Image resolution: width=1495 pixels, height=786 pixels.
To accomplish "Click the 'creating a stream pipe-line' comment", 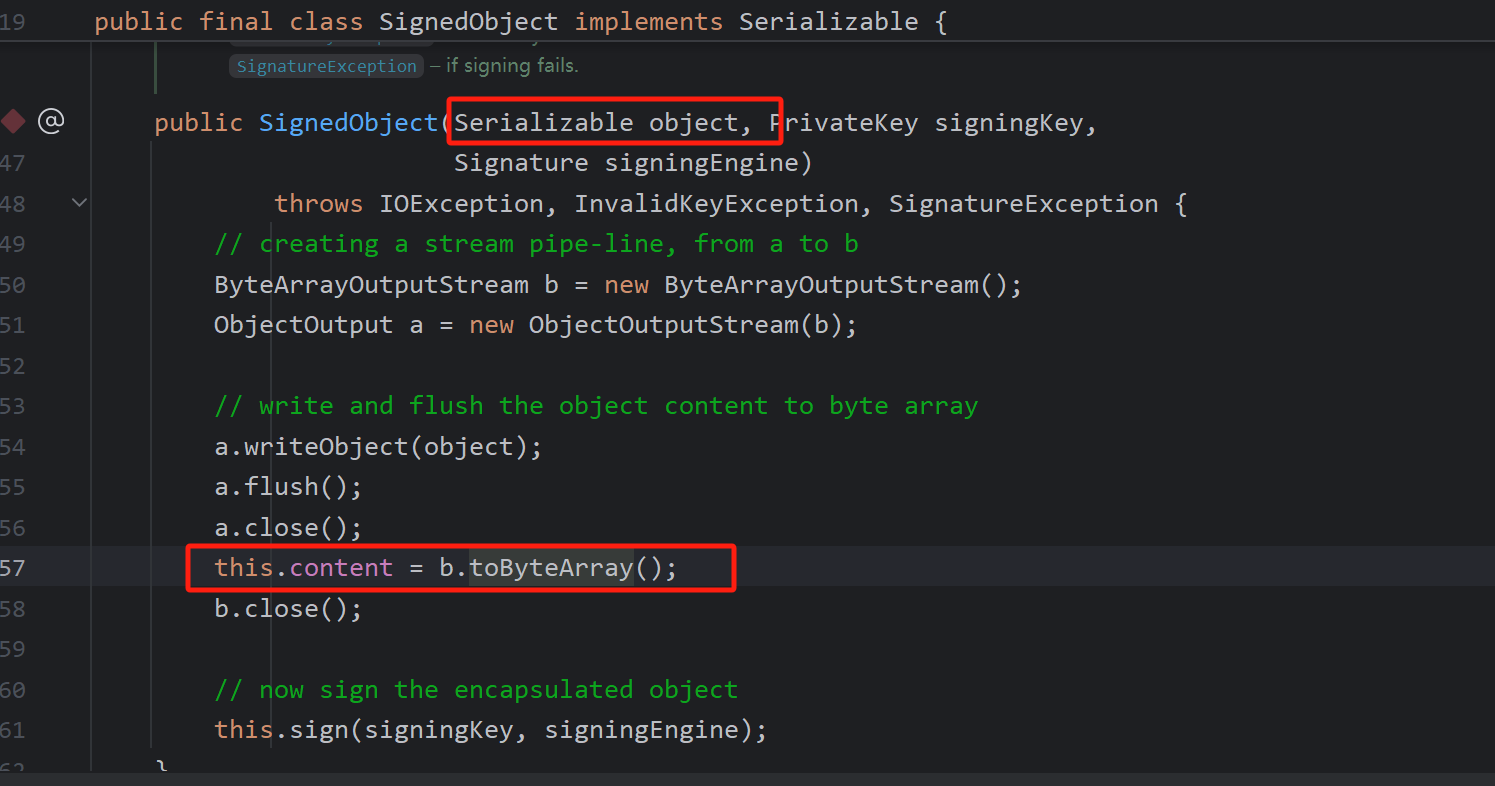I will tap(536, 244).
